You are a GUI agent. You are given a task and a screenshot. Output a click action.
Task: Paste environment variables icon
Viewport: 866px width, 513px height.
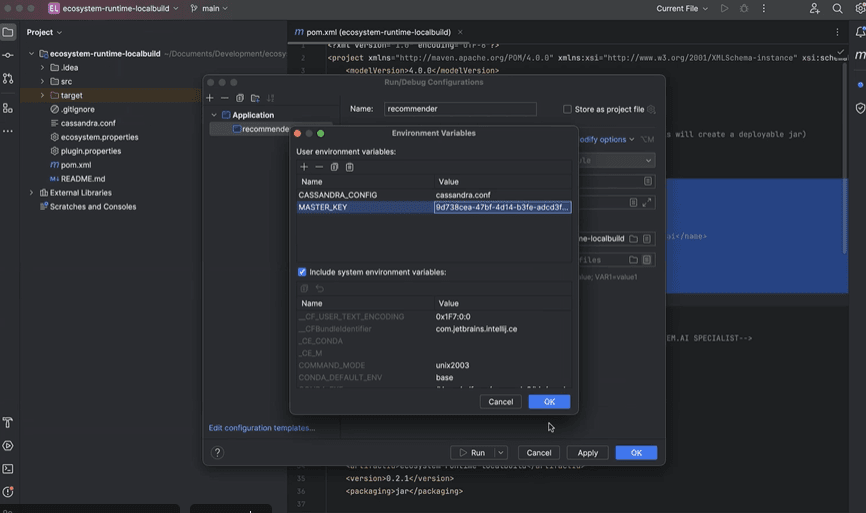(x=350, y=167)
